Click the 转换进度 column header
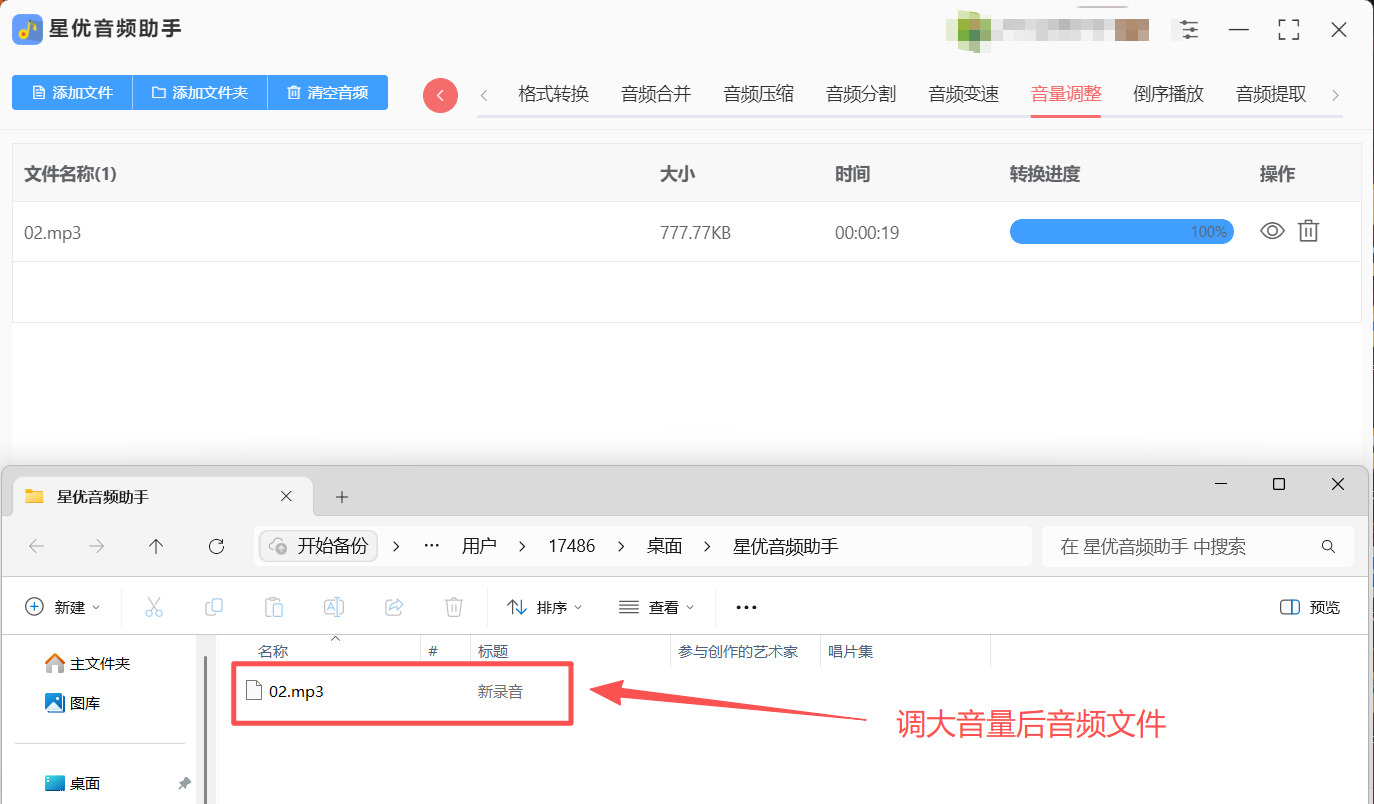 [x=1045, y=174]
